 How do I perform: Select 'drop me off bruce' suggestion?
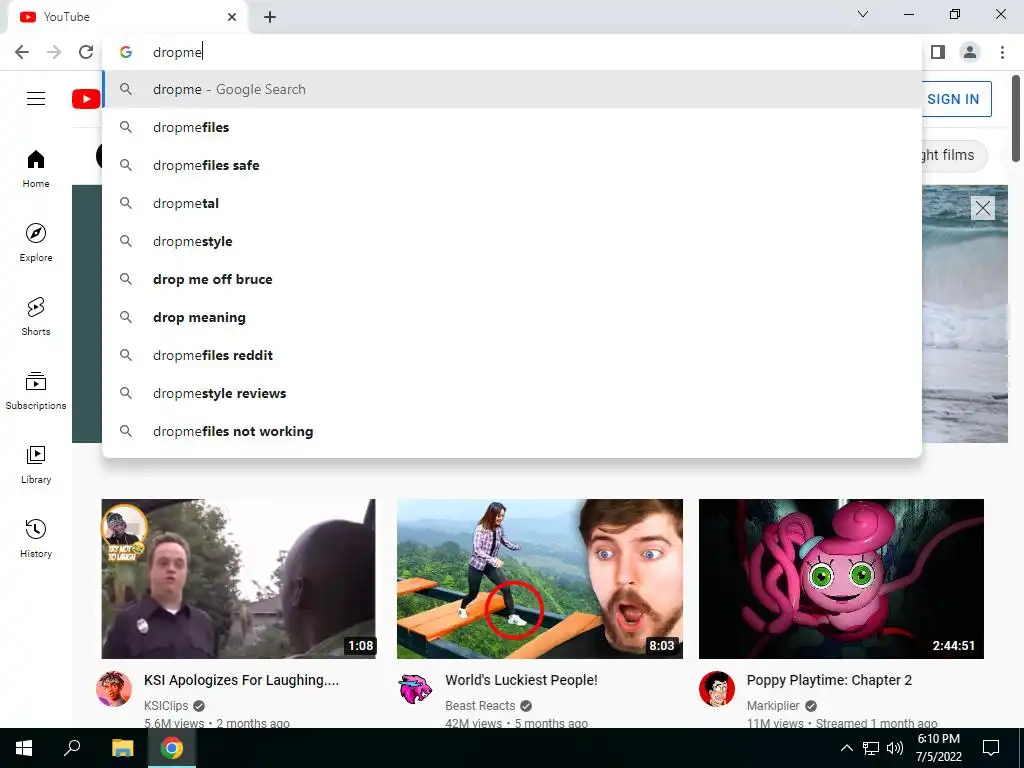pos(512,280)
